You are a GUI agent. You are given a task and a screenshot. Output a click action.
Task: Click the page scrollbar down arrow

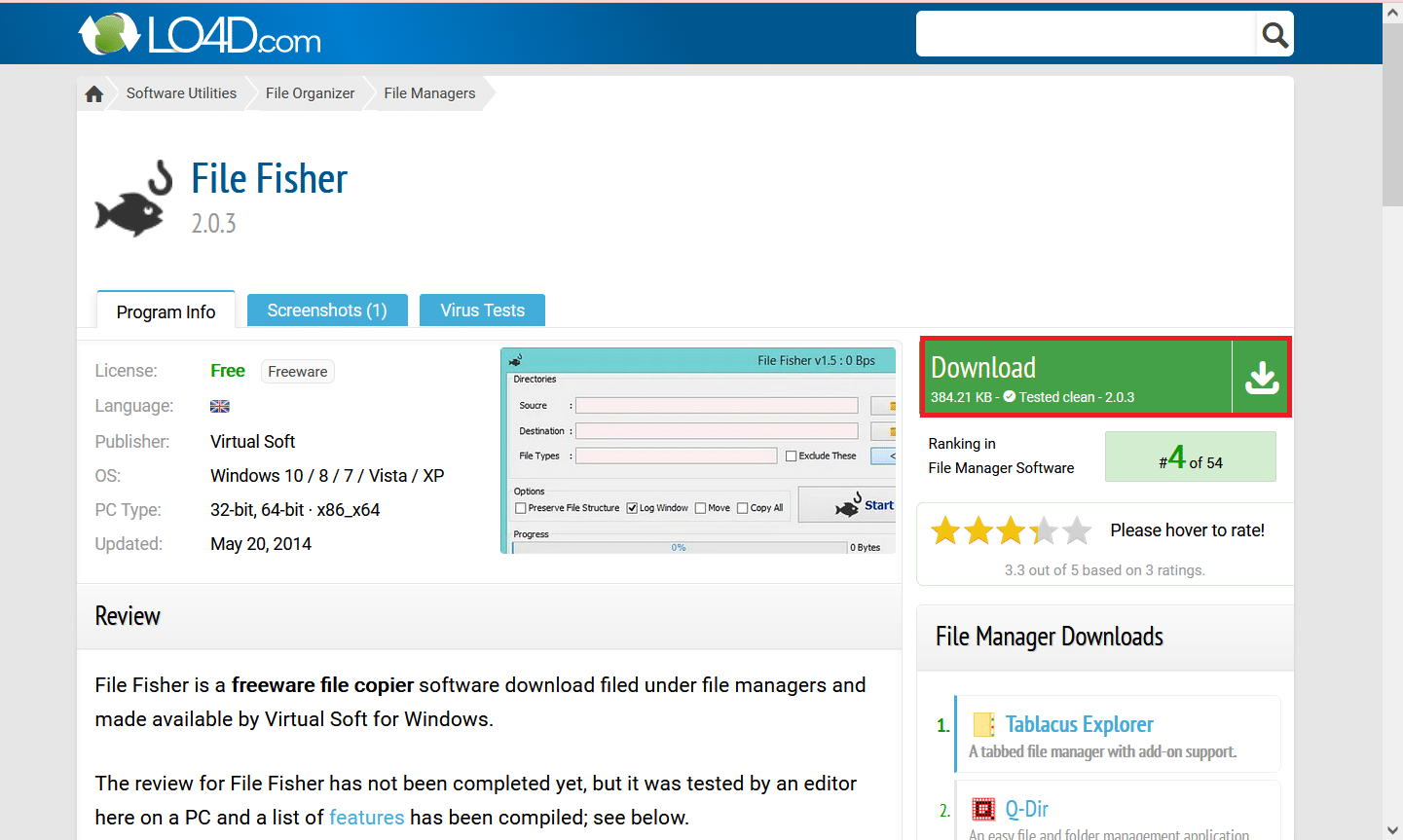pos(1392,830)
